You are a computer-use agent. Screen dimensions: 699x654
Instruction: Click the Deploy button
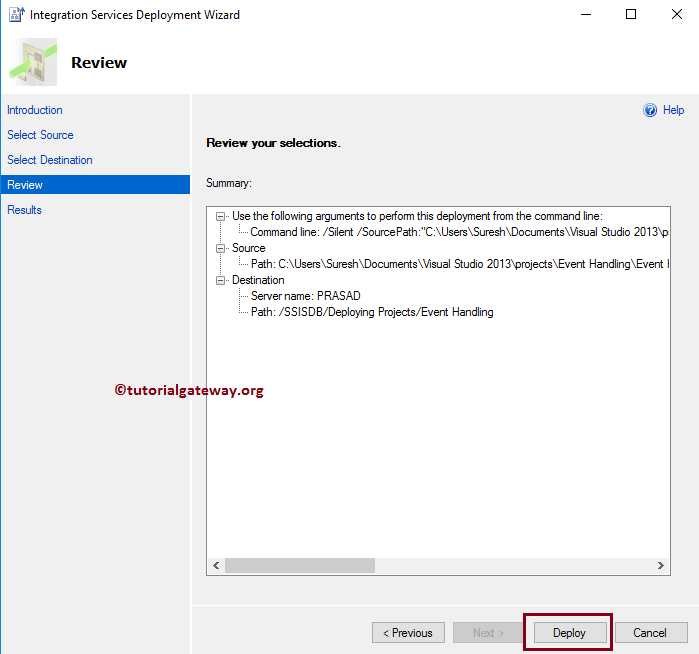[570, 633]
